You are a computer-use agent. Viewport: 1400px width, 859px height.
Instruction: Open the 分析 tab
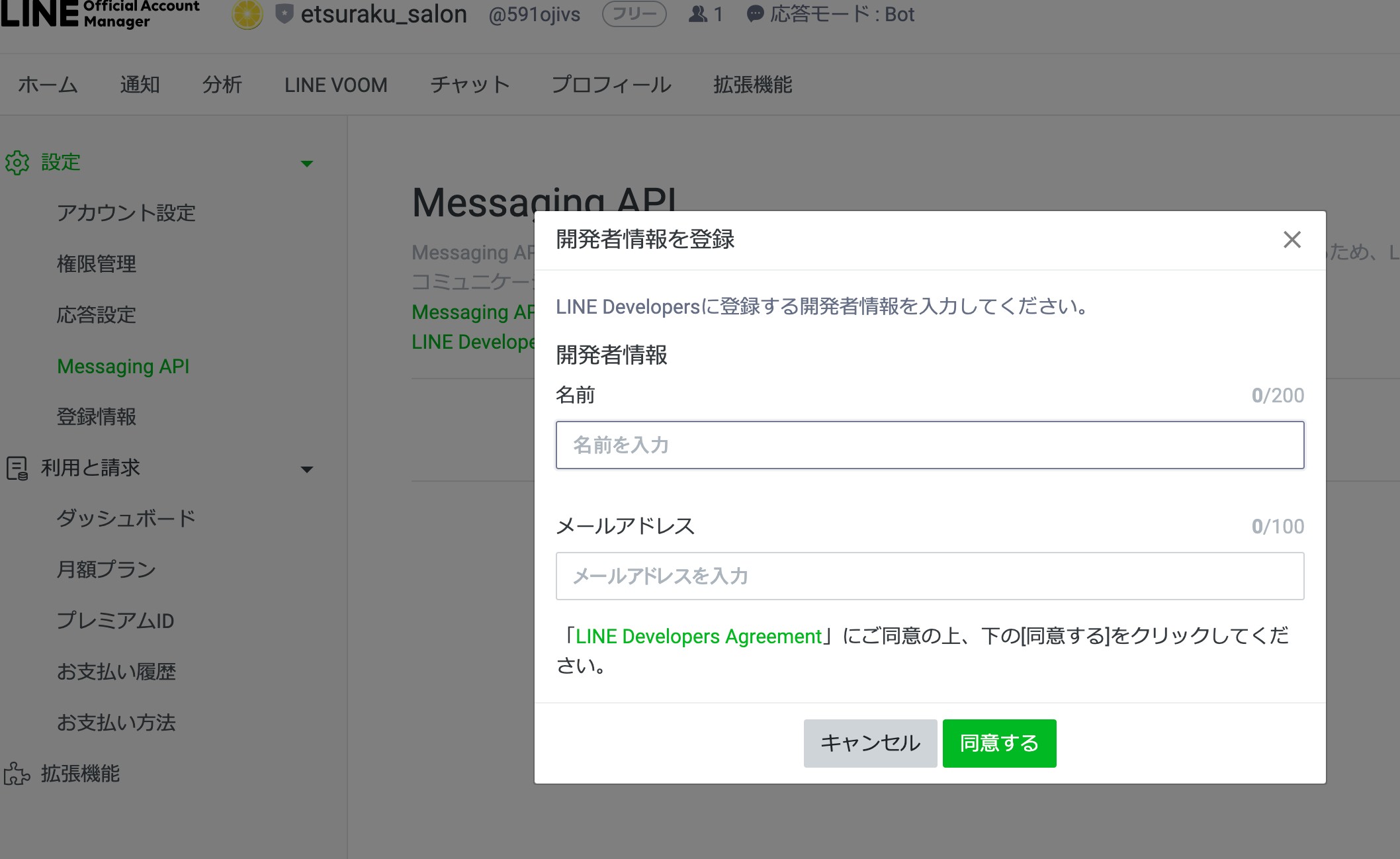tap(222, 85)
